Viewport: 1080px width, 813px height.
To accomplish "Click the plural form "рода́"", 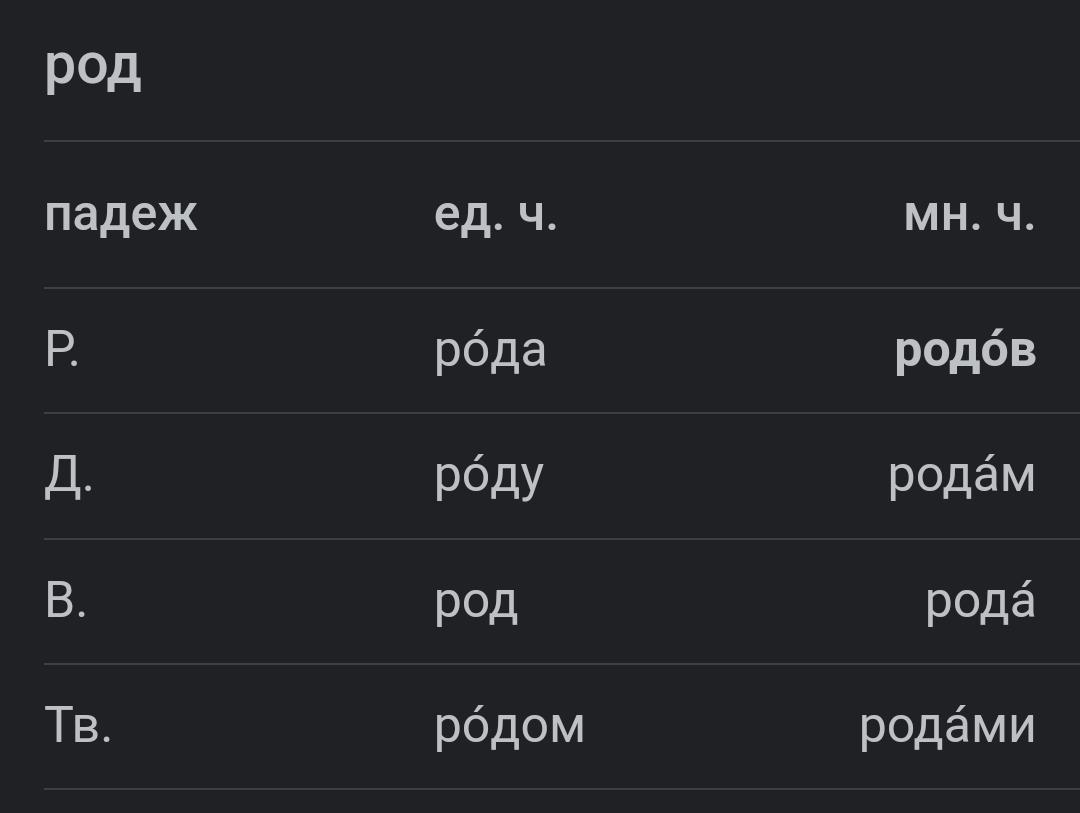I will [980, 602].
